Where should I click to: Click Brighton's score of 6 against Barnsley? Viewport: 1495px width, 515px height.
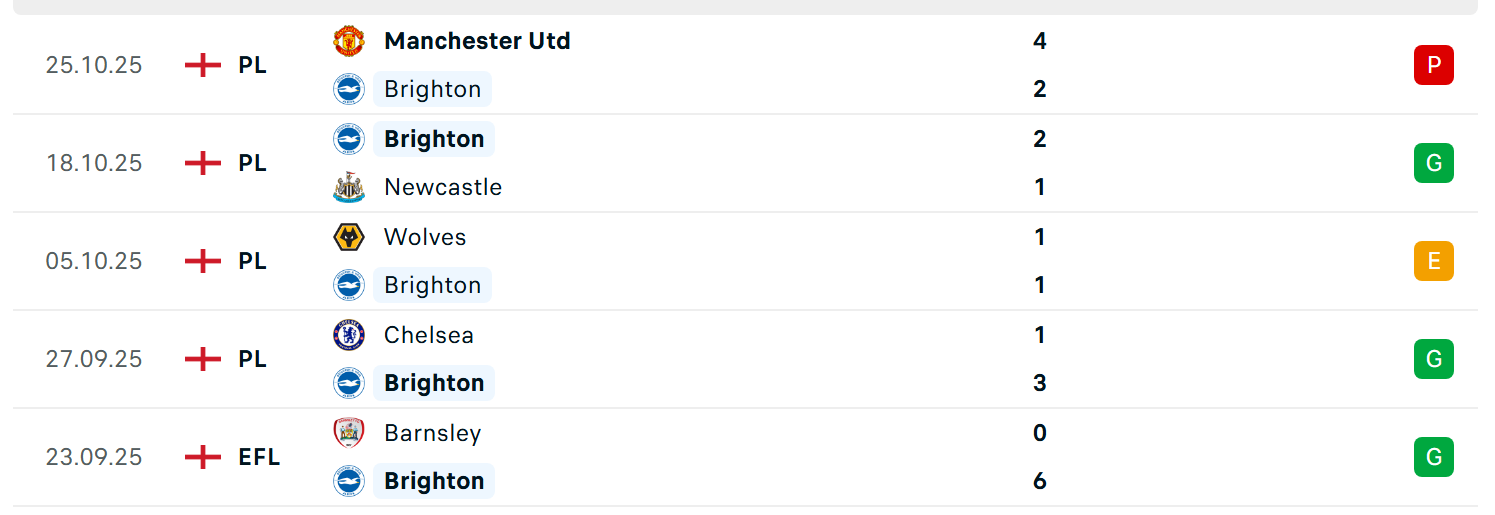tap(1040, 481)
